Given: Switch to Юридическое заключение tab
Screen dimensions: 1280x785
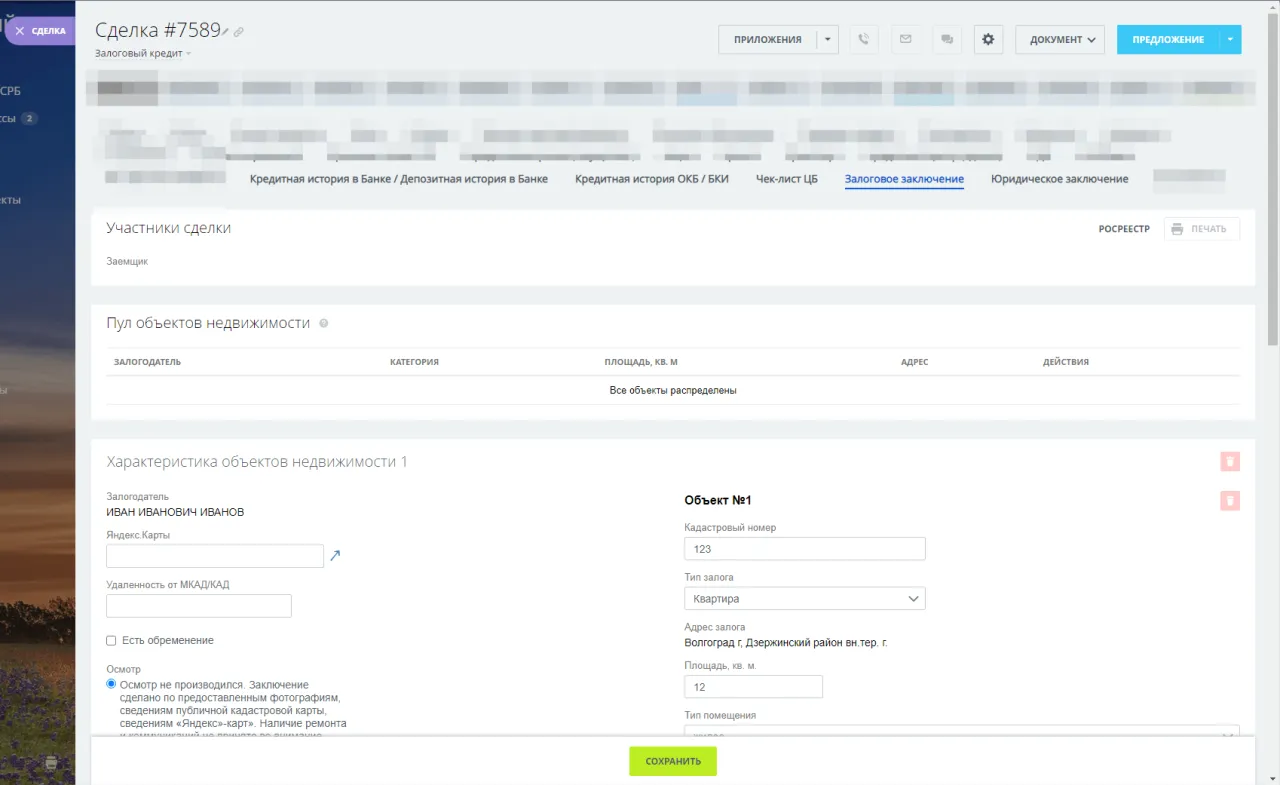Looking at the screenshot, I should 1059,179.
